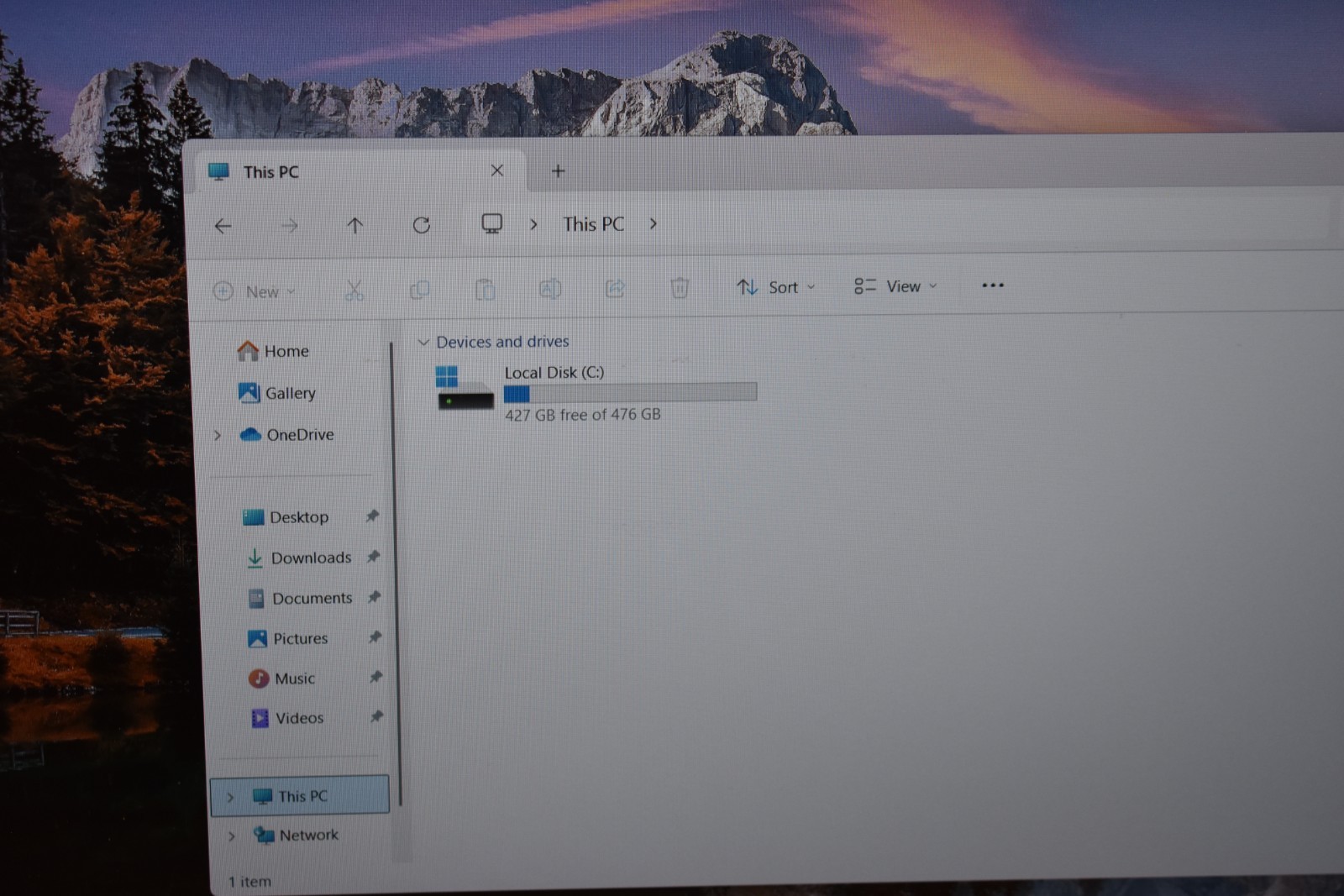Click the pin icon next to Music
Screen dimensions: 1344x896
click(x=375, y=676)
